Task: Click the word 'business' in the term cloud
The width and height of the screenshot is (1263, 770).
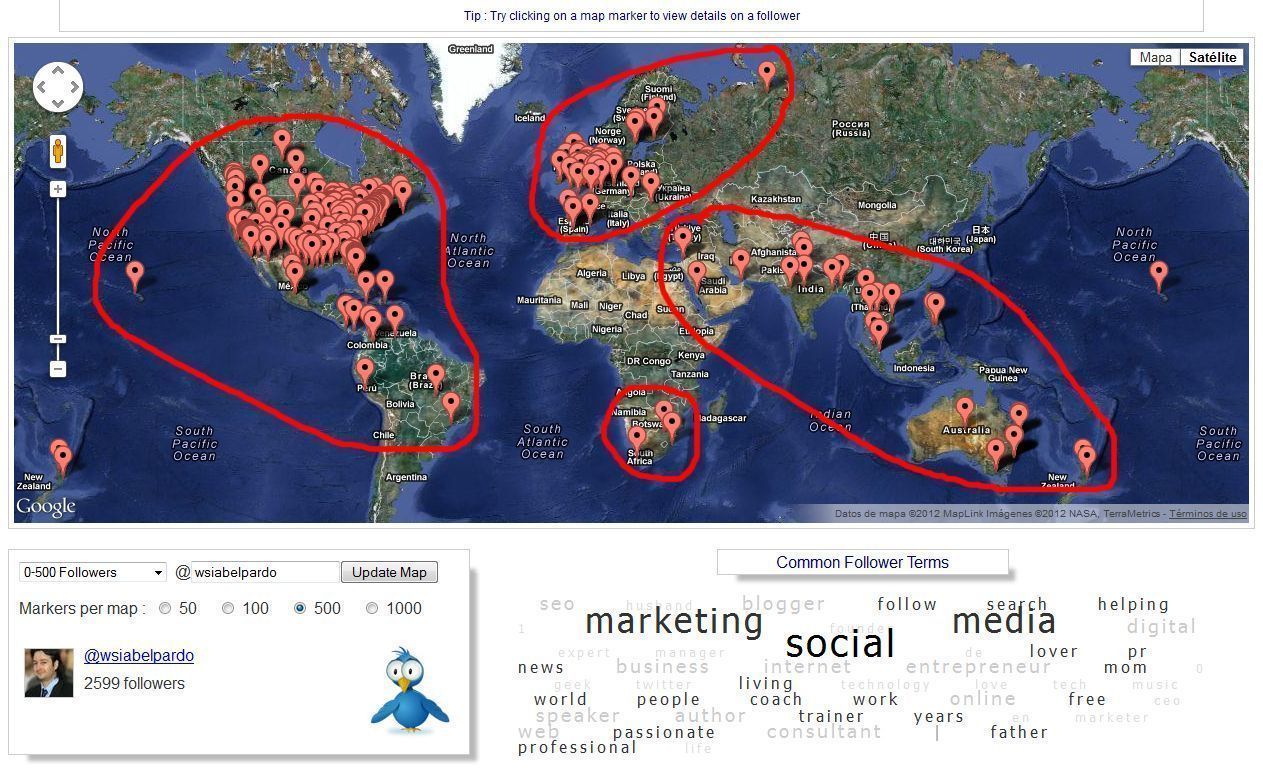Action: click(x=663, y=667)
